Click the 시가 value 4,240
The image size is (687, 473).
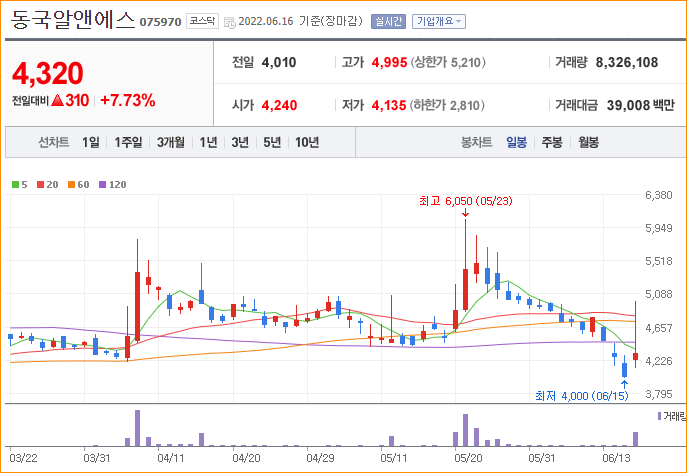(279, 106)
